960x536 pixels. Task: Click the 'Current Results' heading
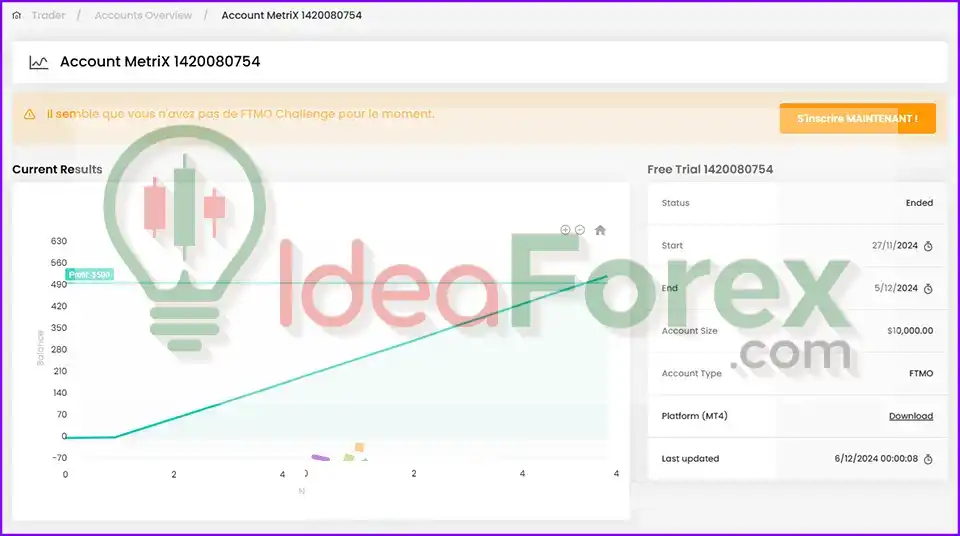(x=58, y=169)
